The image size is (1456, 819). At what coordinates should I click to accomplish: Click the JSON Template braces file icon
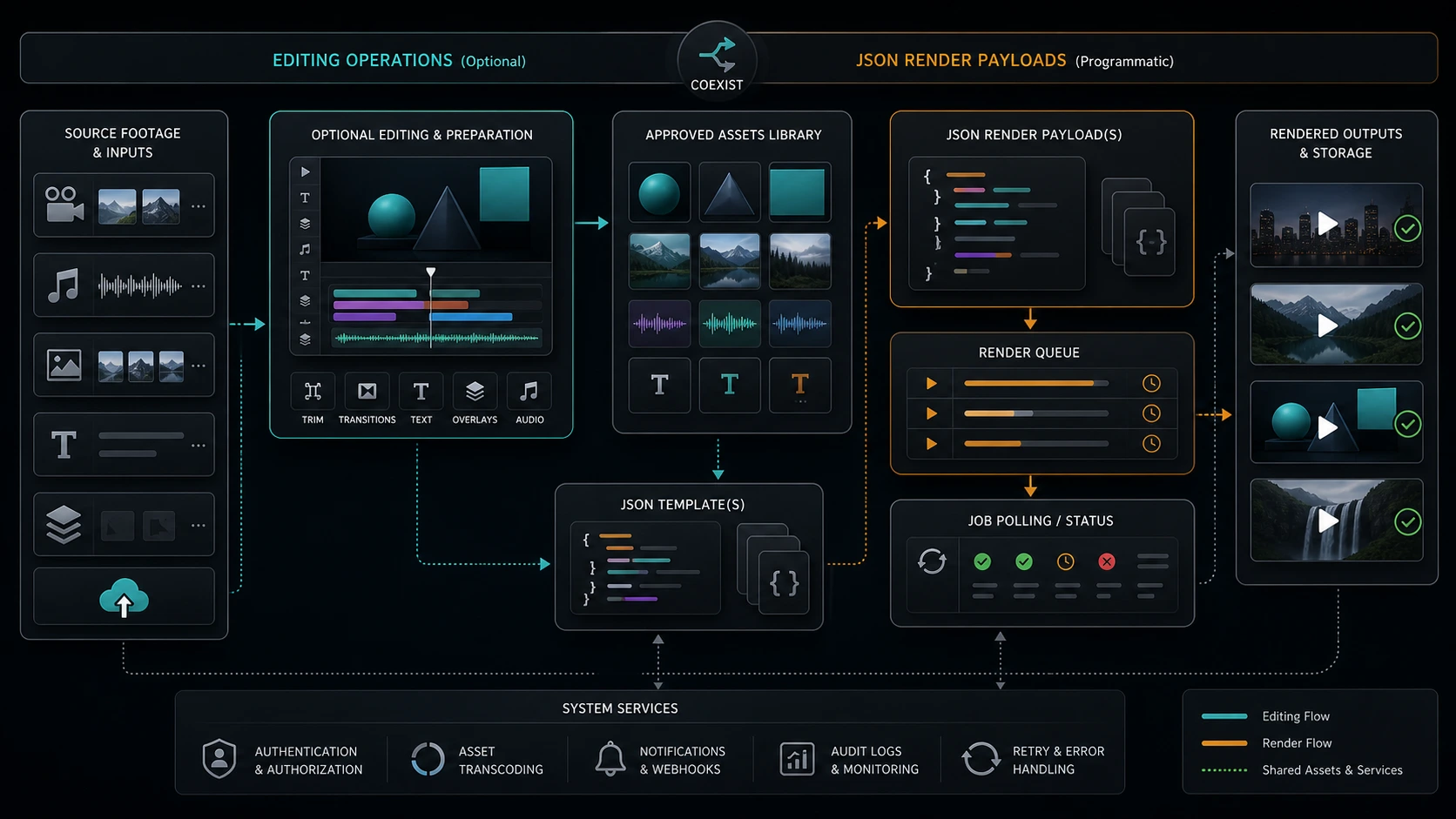point(783,582)
